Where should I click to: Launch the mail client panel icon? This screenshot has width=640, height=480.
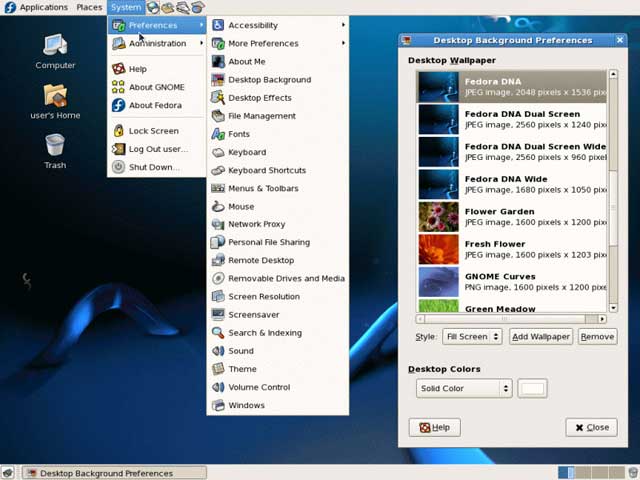pos(167,7)
